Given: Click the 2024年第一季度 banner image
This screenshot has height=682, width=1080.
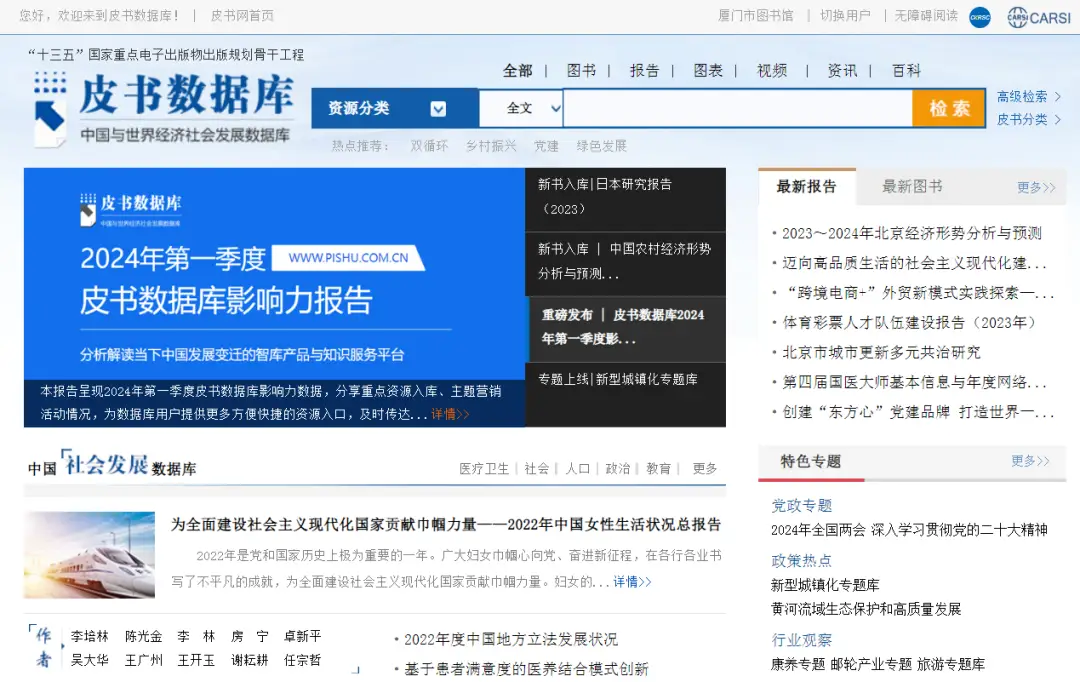Looking at the screenshot, I should tap(274, 273).
